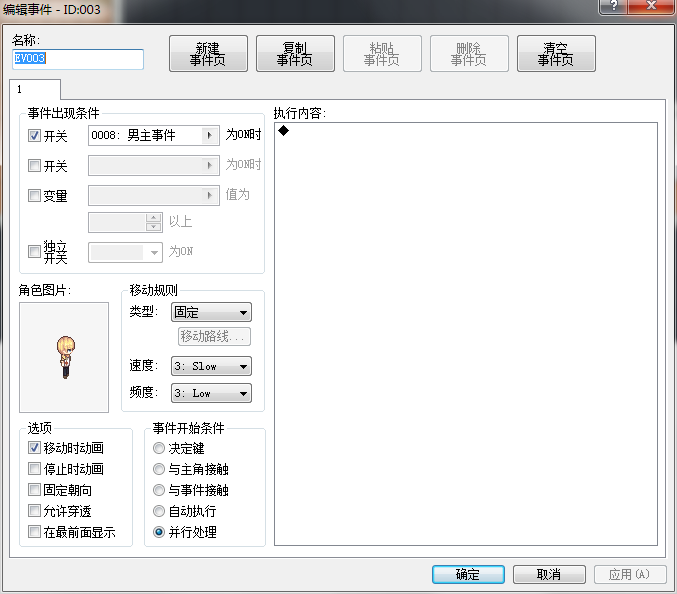Select the 自动执行 trigger radio button
The image size is (677, 594).
click(159, 511)
